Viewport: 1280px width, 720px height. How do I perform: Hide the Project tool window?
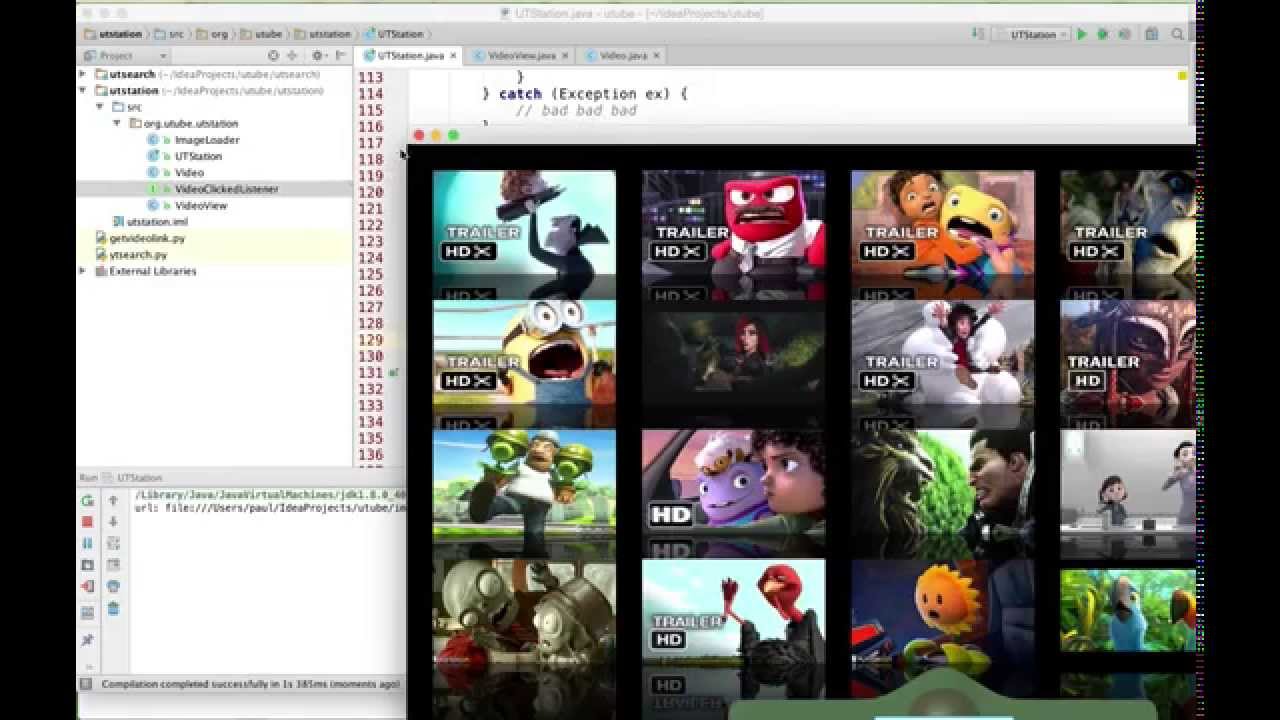(x=340, y=56)
